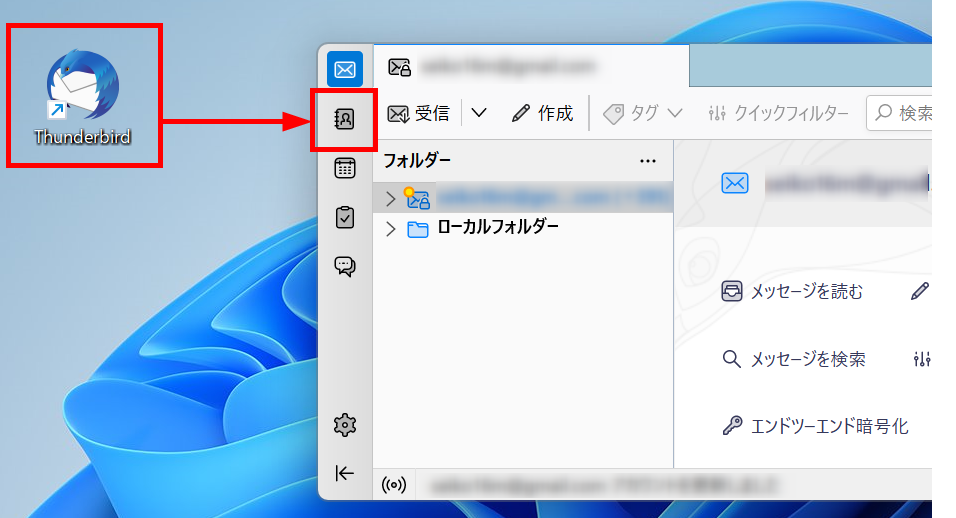Collapse the spaces toolbar with arrow icon

point(345,473)
